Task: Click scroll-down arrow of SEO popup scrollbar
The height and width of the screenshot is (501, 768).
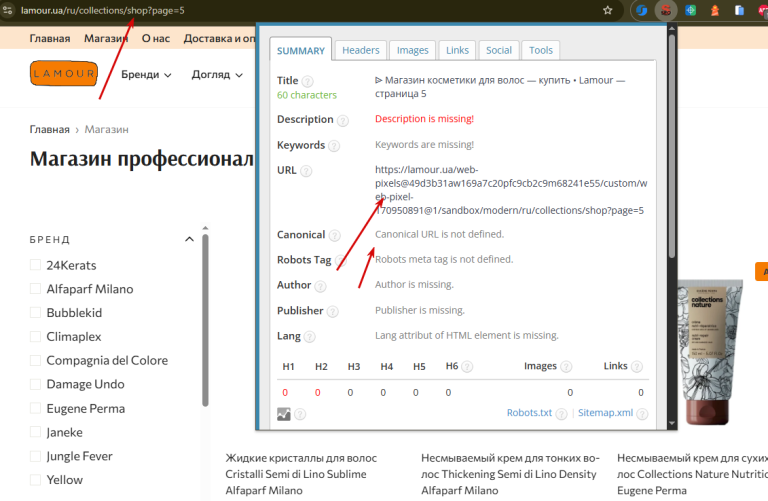Action: click(672, 424)
